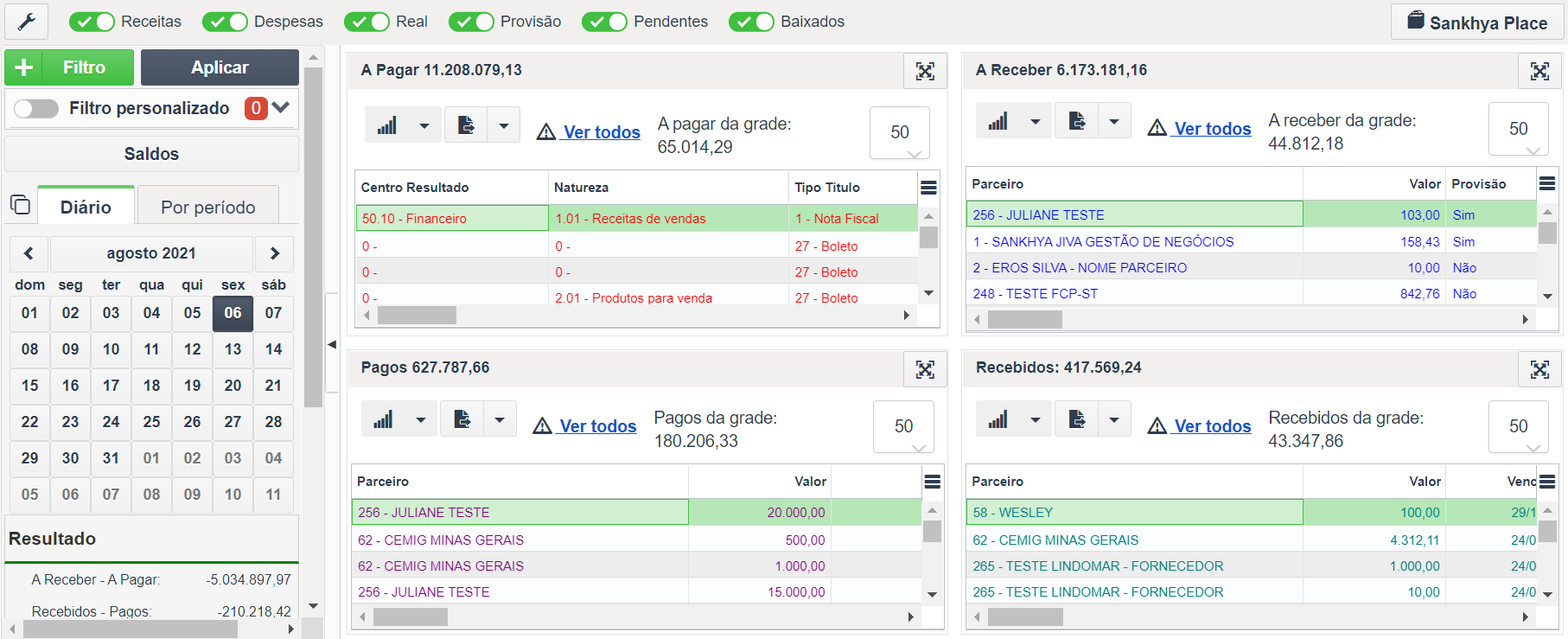Disable the Provisão toggle
This screenshot has width=1568, height=639.
471,22
